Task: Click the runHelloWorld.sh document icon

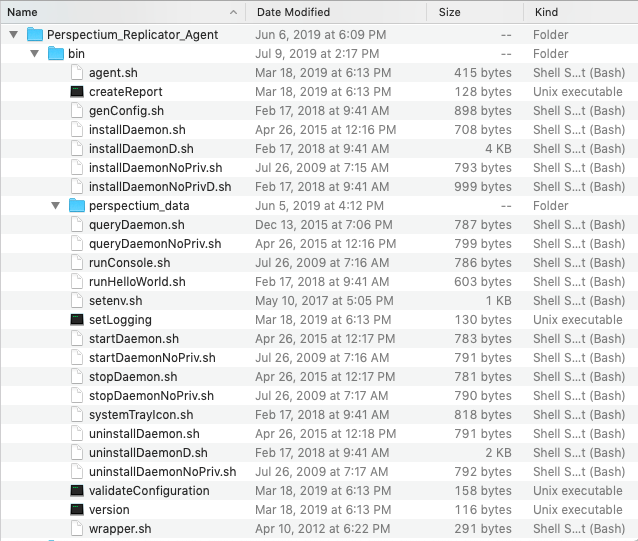Action: [x=77, y=282]
